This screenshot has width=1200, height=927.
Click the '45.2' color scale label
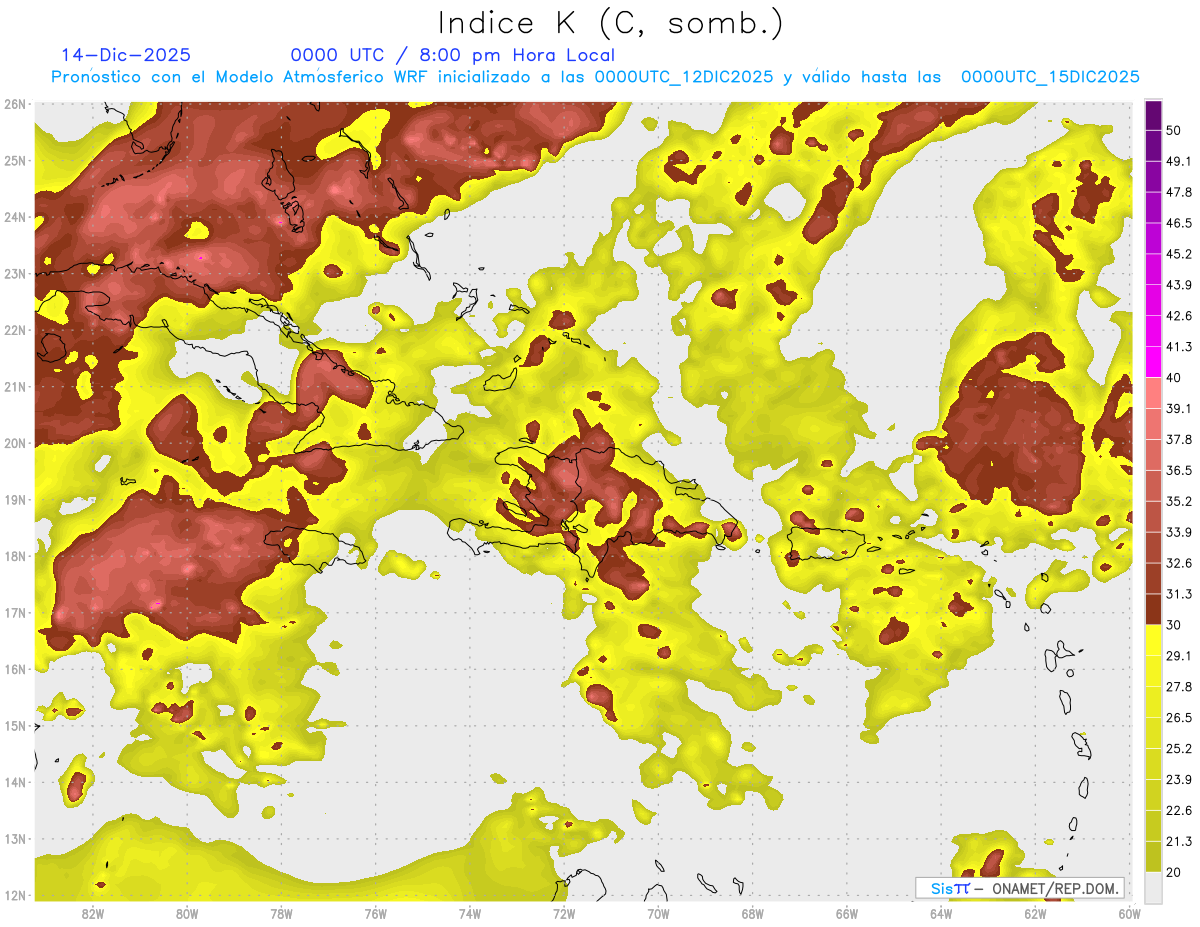coord(1179,254)
